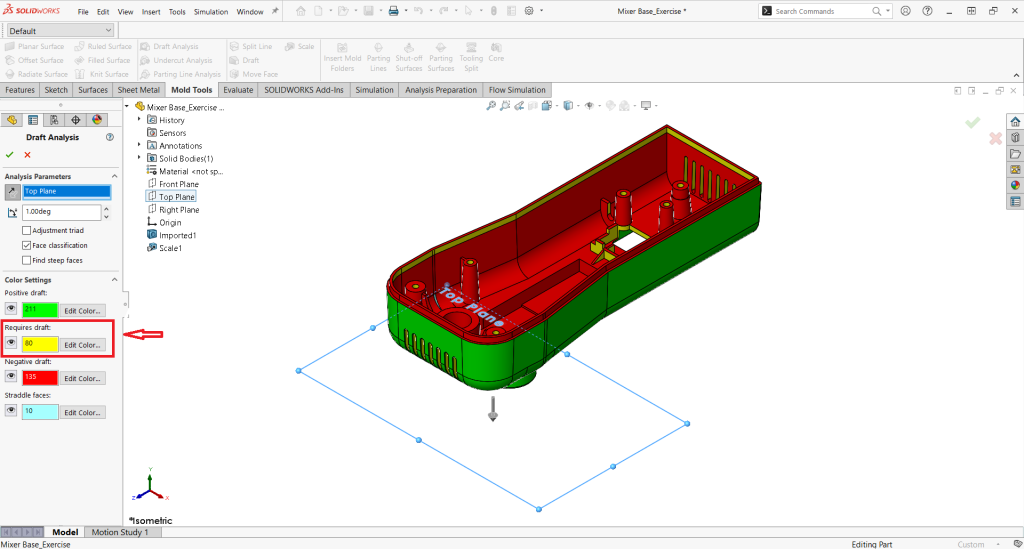The height and width of the screenshot is (549, 1024).
Task: Expand the History node in the tree
Action: (139, 120)
